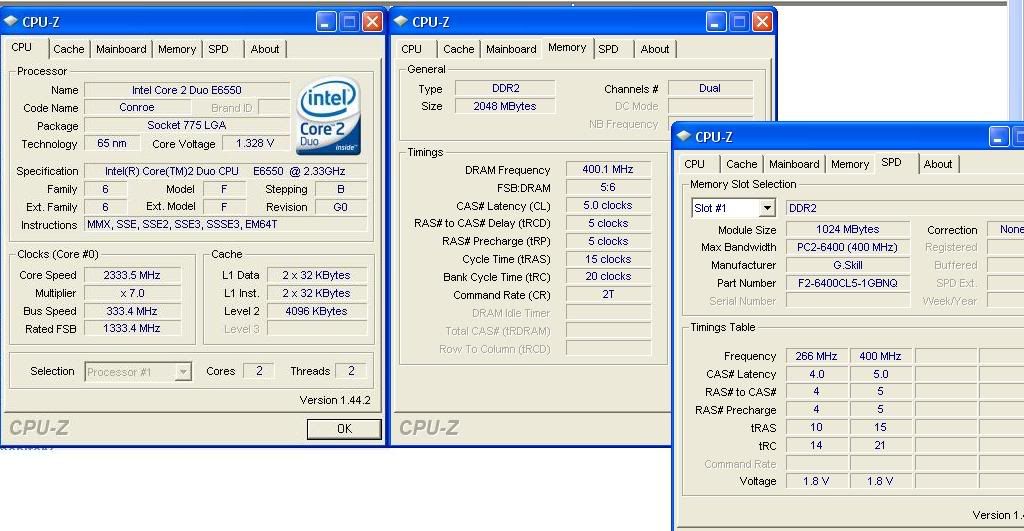
Task: Click the Cycle Time value 15 clocks
Action: coord(608,259)
